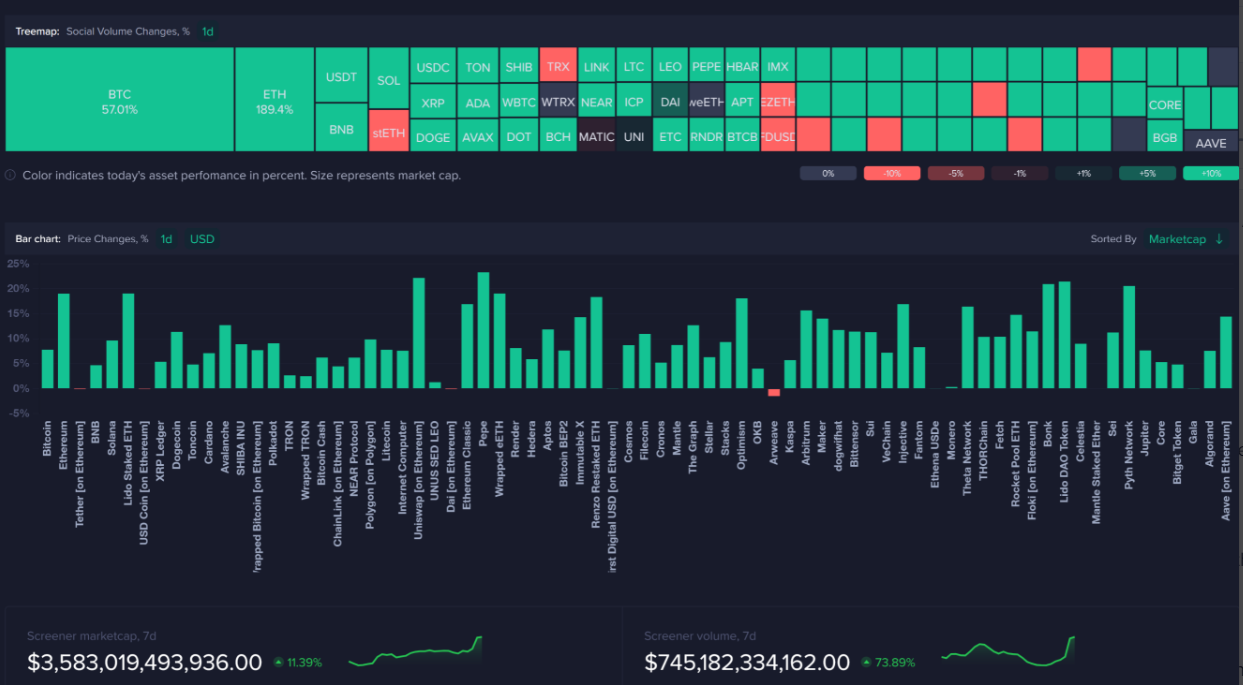
Task: Toggle the sort direction arrow next to Marketcap
Action: [x=1219, y=239]
